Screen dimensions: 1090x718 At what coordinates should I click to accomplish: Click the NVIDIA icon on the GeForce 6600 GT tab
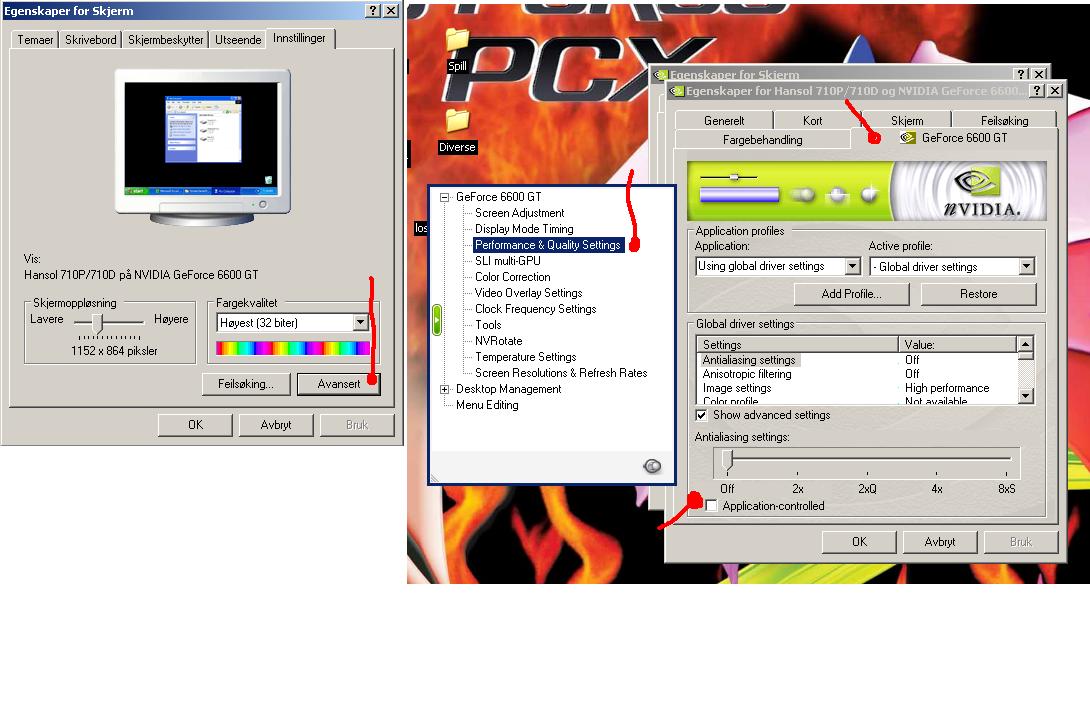click(908, 138)
